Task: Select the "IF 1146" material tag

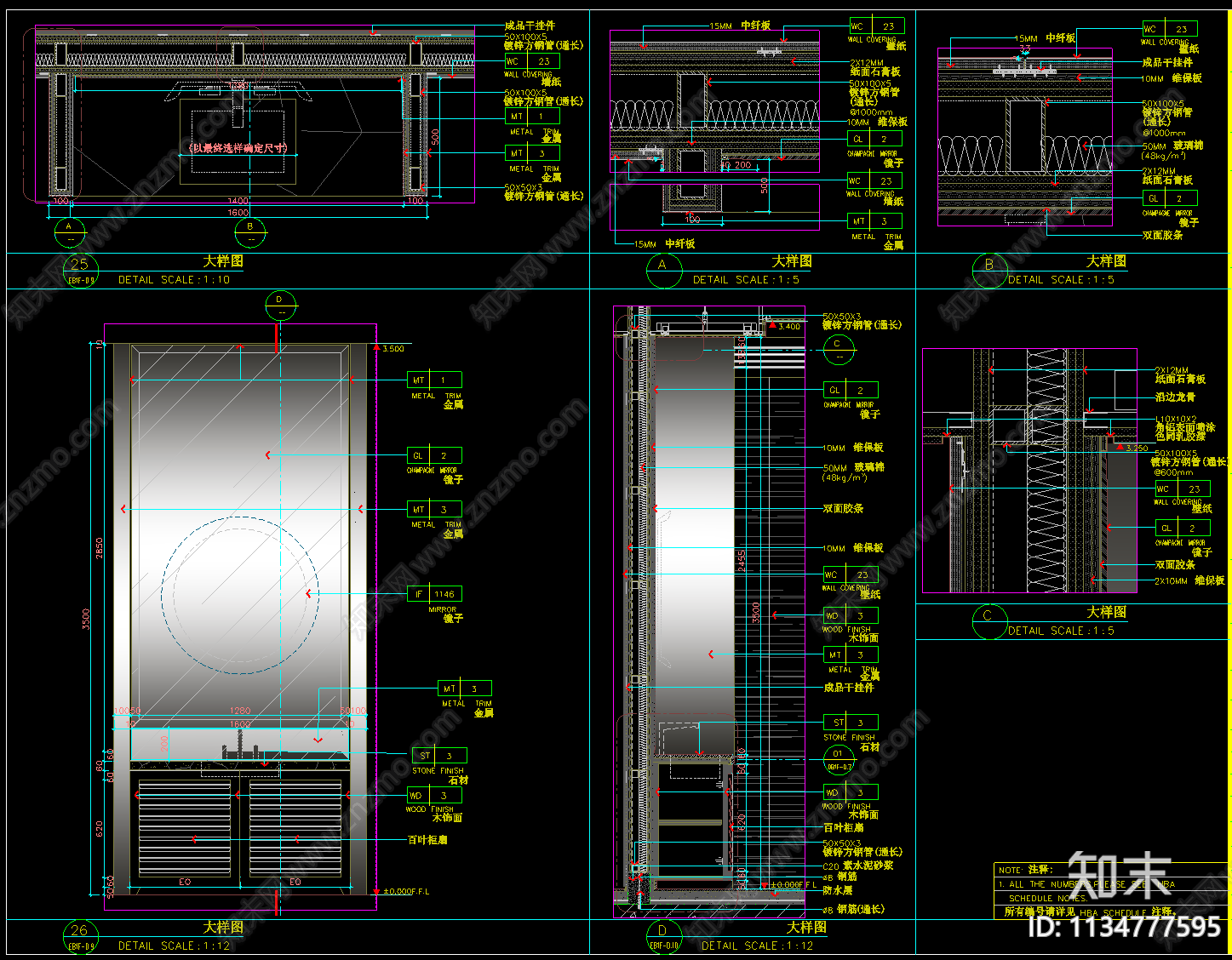Action: pos(435,594)
